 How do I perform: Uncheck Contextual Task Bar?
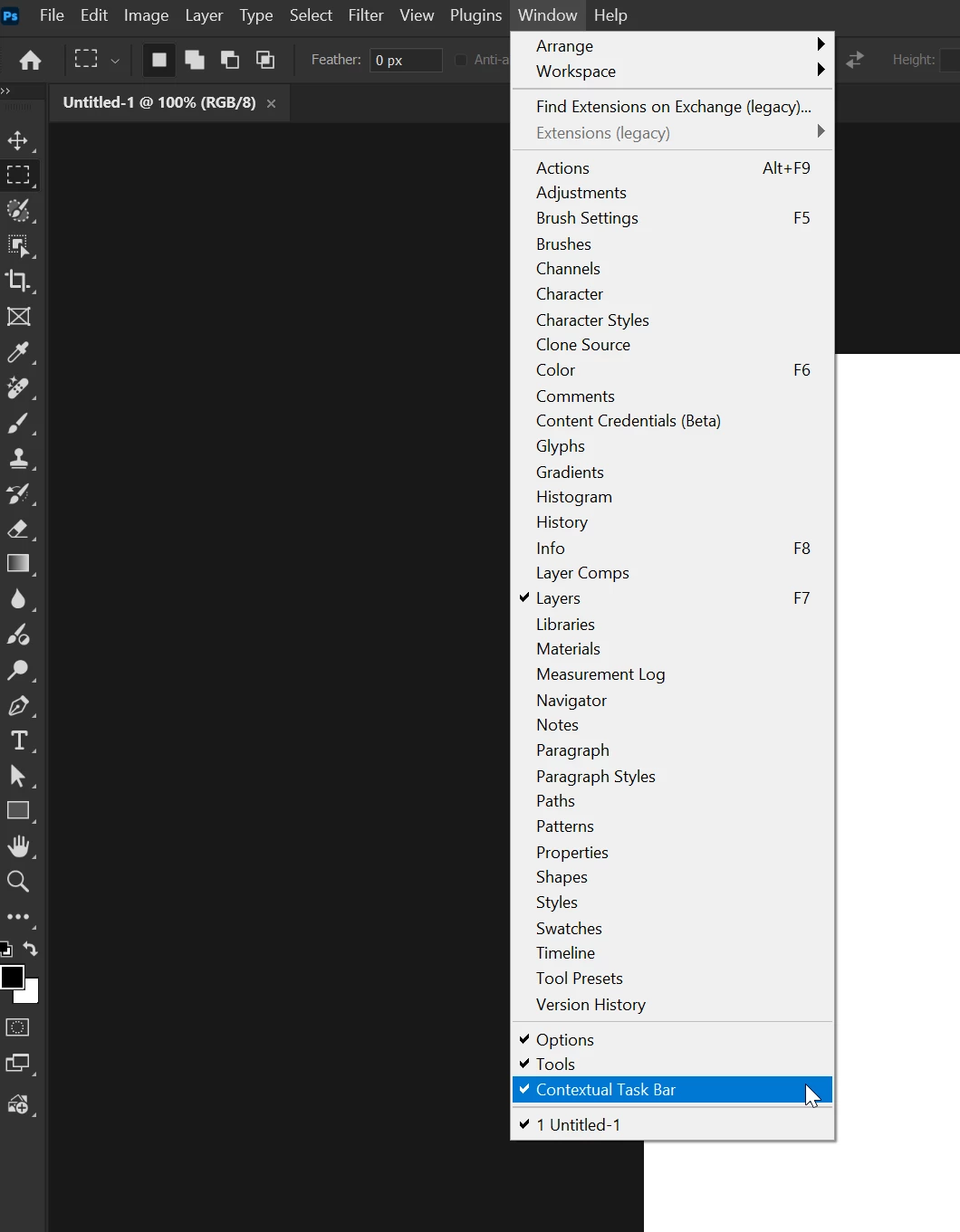pos(672,1090)
